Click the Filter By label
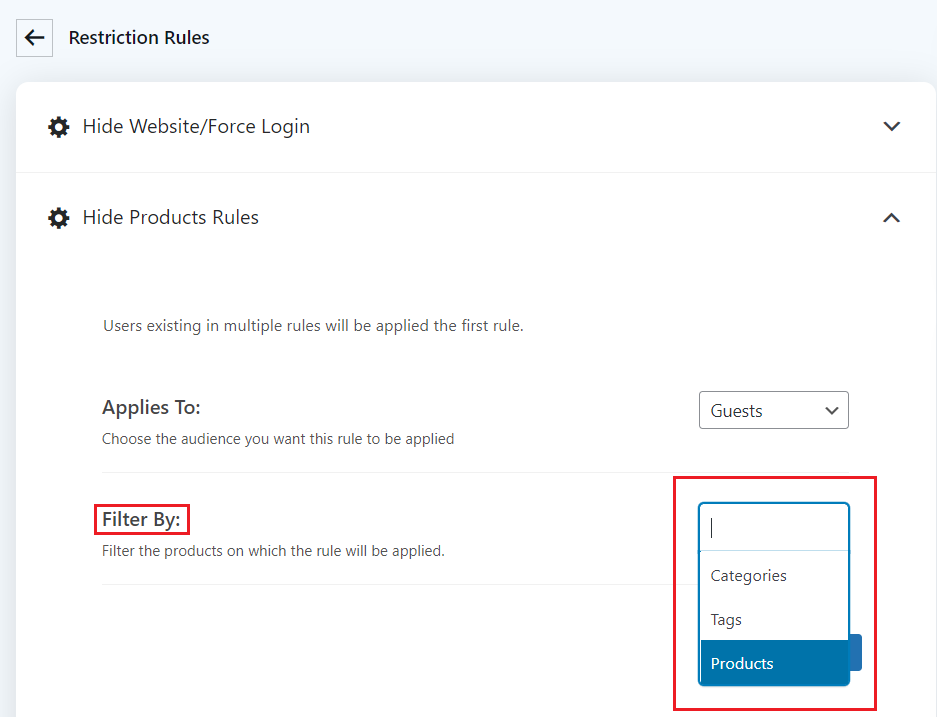 (x=141, y=519)
